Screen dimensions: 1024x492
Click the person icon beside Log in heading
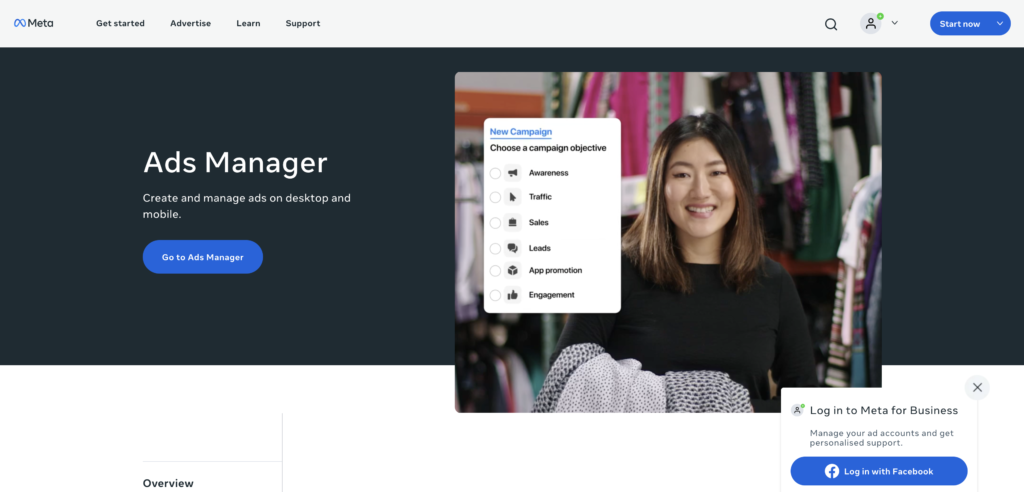pyautogui.click(x=797, y=410)
